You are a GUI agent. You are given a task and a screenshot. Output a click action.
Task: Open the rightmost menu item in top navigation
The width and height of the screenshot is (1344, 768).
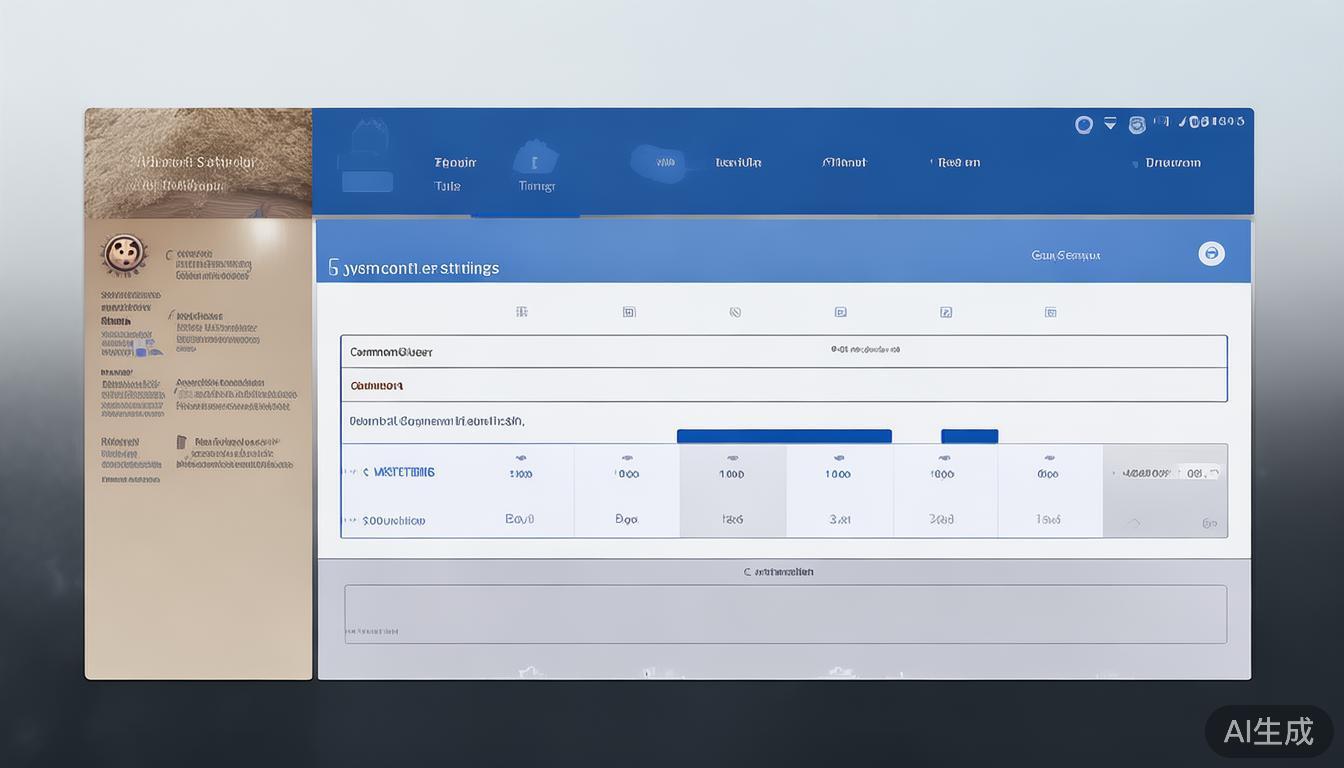[x=1172, y=162]
